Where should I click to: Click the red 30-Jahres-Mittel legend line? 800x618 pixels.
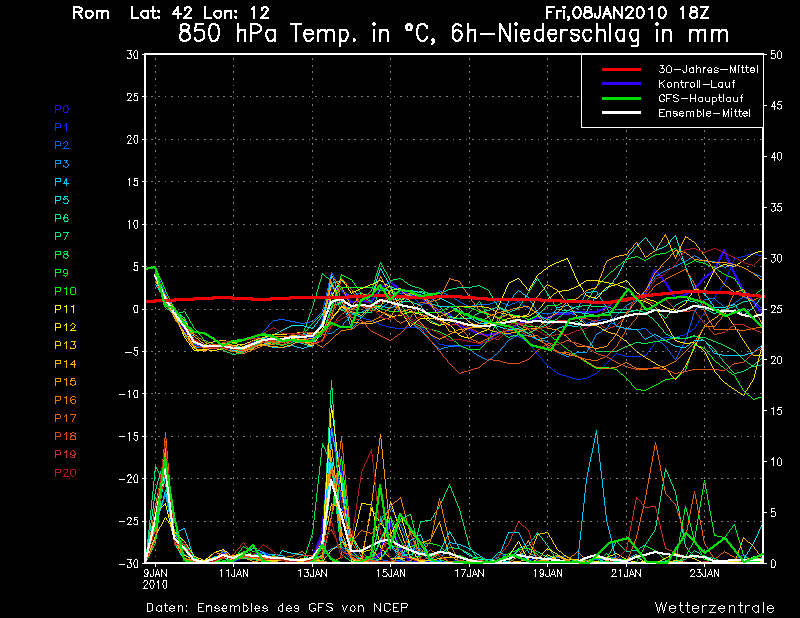point(620,69)
